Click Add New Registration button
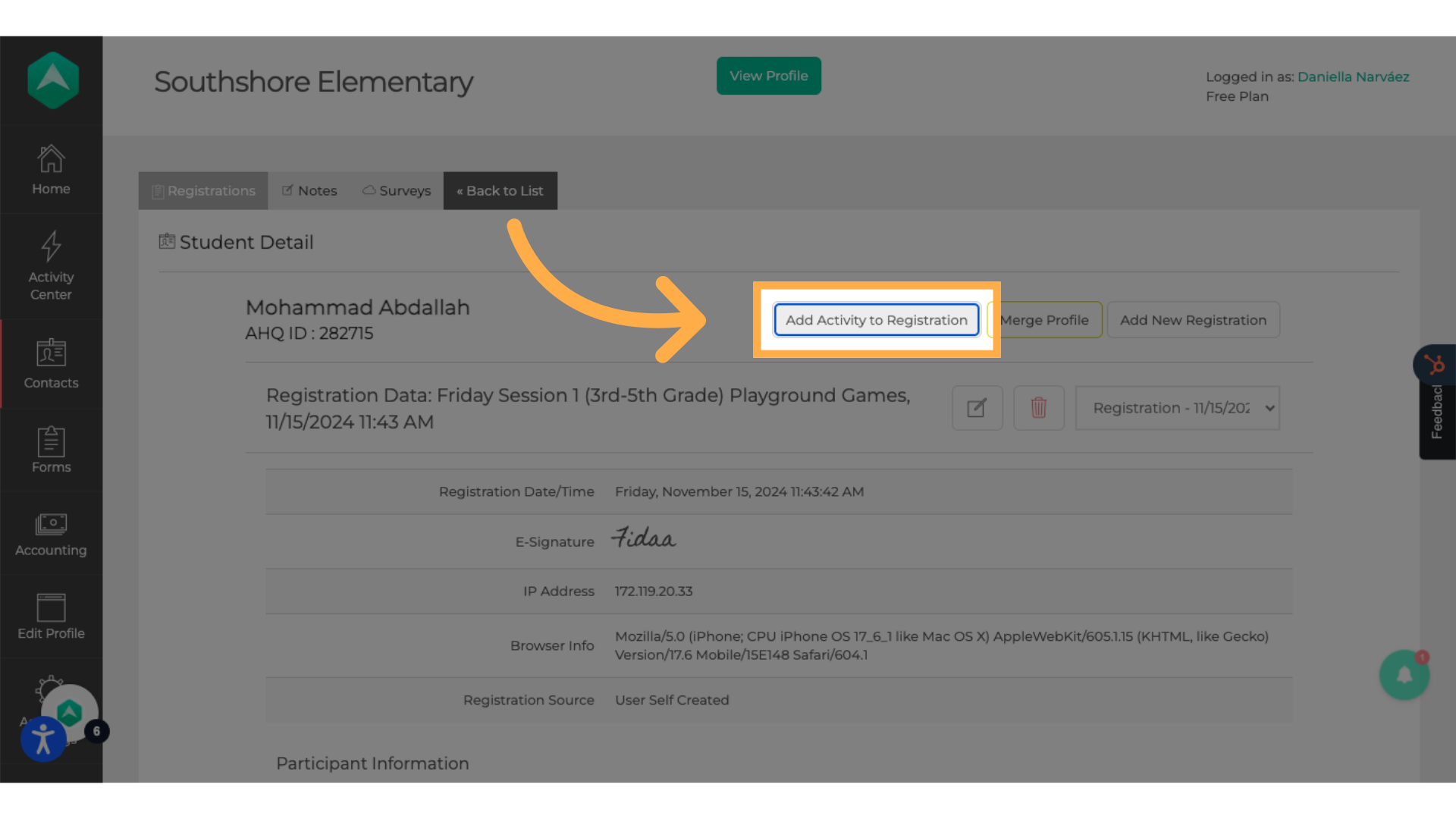The image size is (1456, 819). point(1194,320)
